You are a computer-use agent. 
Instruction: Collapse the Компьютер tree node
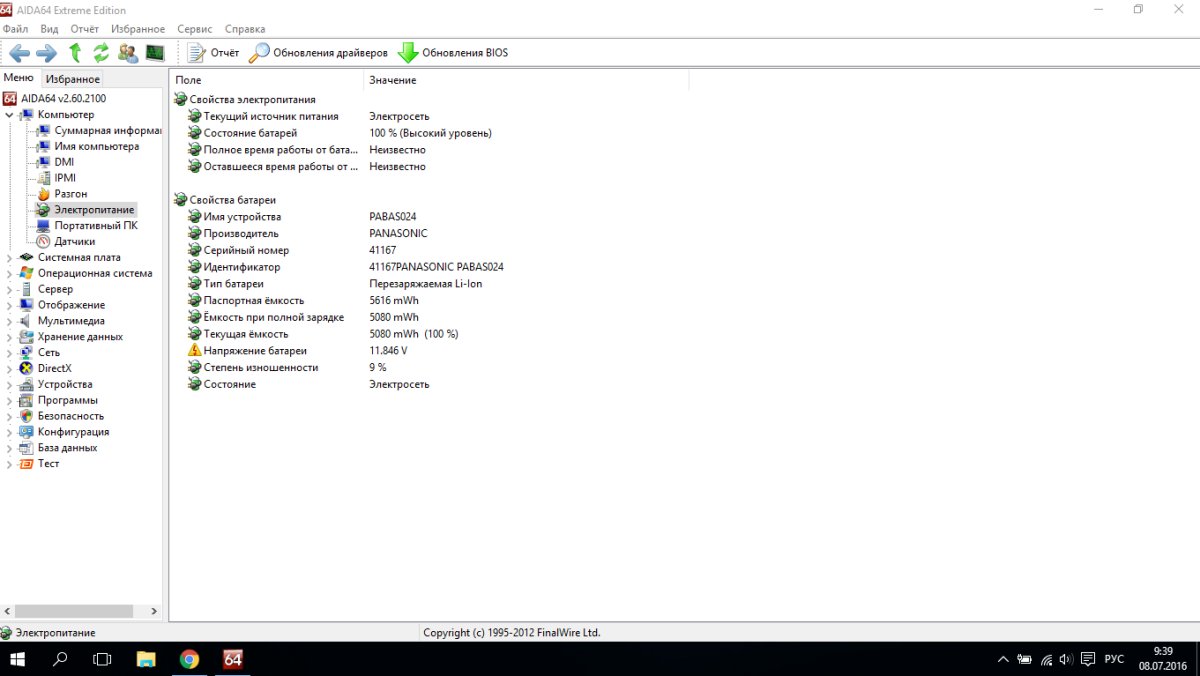[9, 115]
